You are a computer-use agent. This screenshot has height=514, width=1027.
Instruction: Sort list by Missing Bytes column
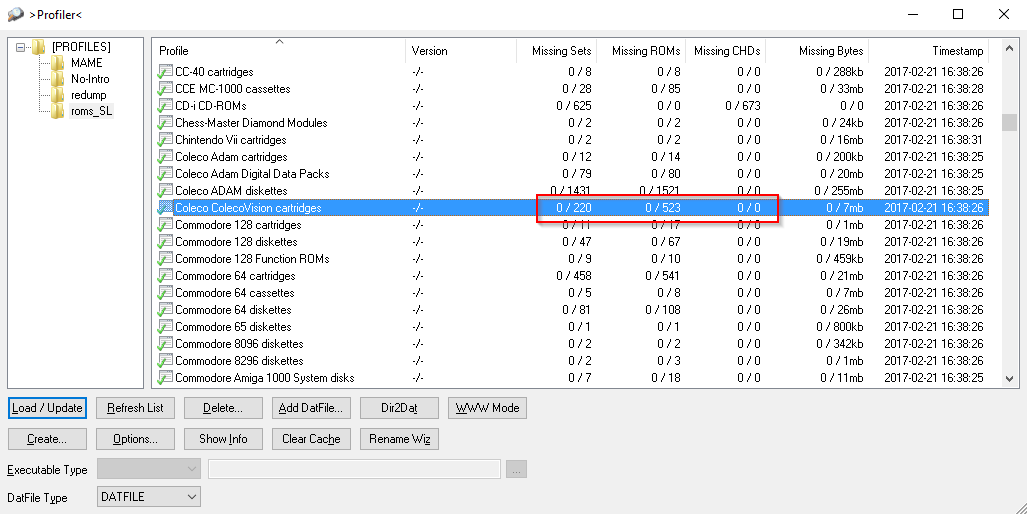tap(817, 50)
